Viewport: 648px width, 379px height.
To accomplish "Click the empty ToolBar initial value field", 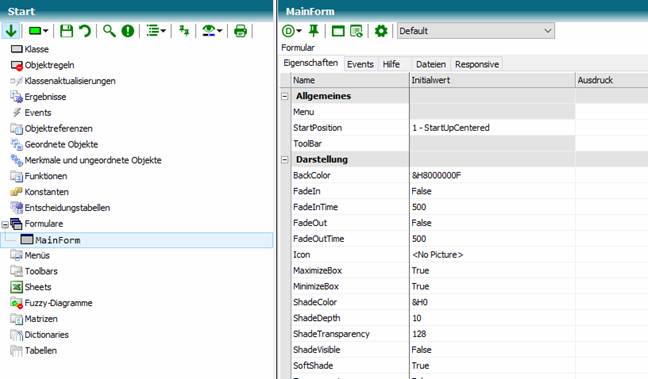I will click(x=492, y=144).
